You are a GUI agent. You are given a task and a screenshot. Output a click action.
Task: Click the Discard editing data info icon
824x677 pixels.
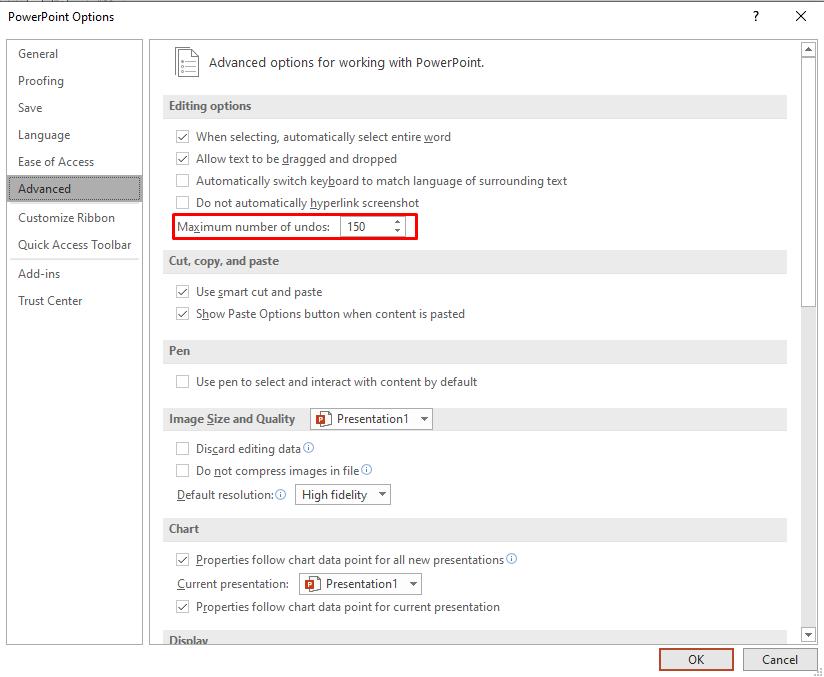309,449
